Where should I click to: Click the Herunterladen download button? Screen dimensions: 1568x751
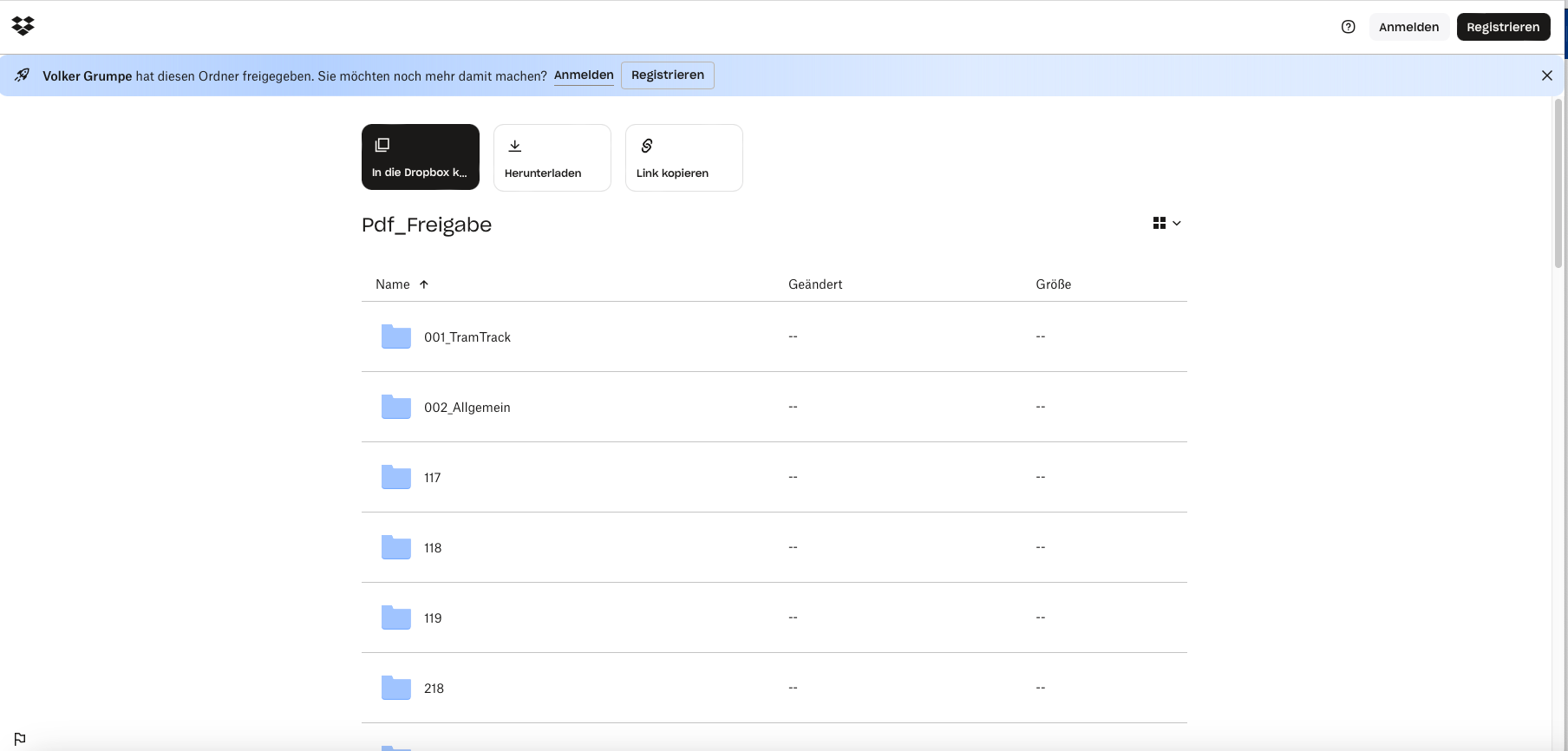tap(552, 158)
